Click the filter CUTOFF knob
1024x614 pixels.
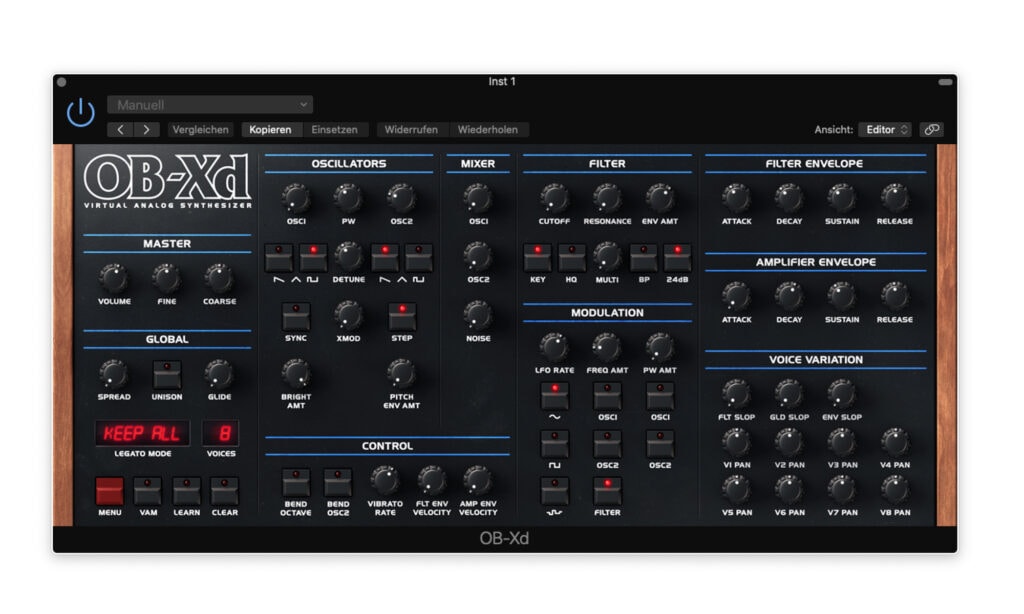(x=554, y=198)
